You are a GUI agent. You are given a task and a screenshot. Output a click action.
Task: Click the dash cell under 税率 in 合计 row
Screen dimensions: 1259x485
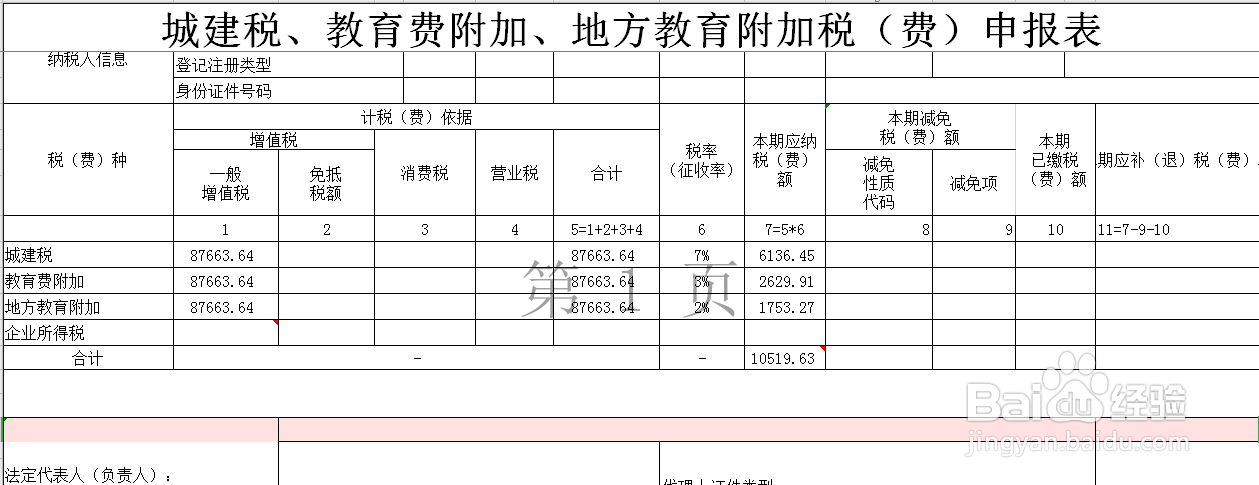point(702,358)
